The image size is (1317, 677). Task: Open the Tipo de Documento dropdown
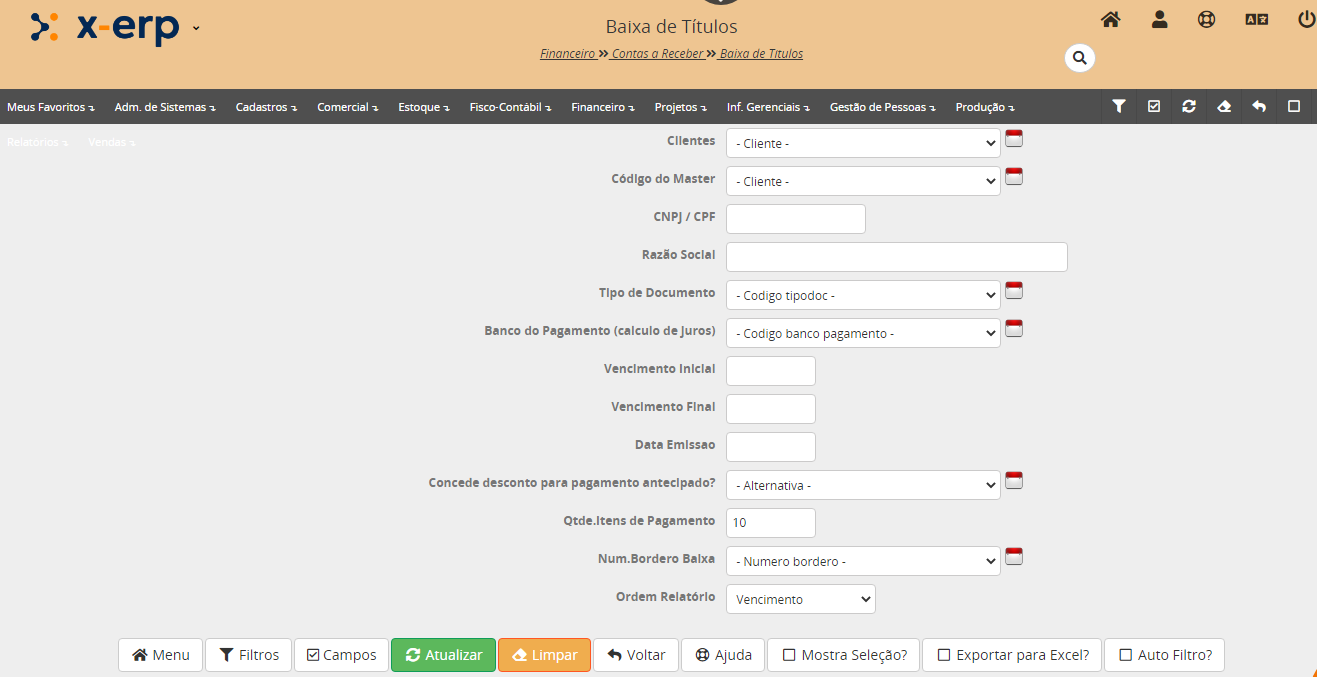tap(862, 295)
